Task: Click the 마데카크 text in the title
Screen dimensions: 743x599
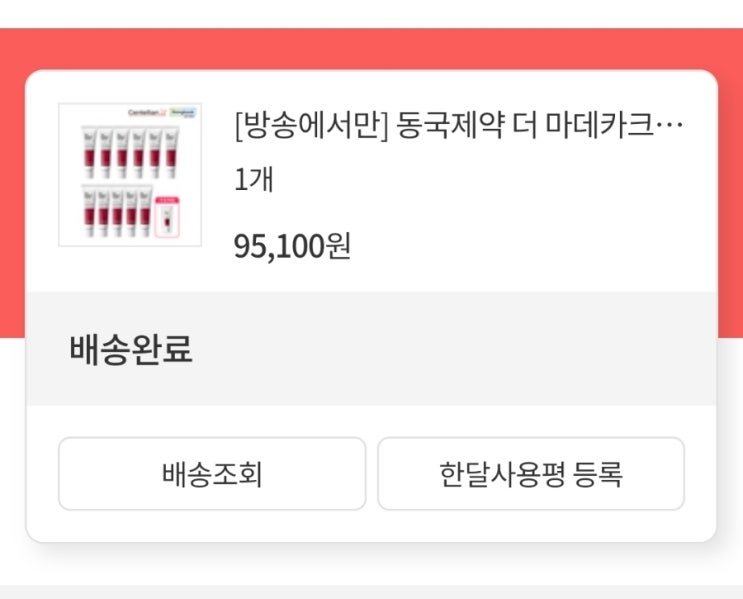Action: coord(602,127)
